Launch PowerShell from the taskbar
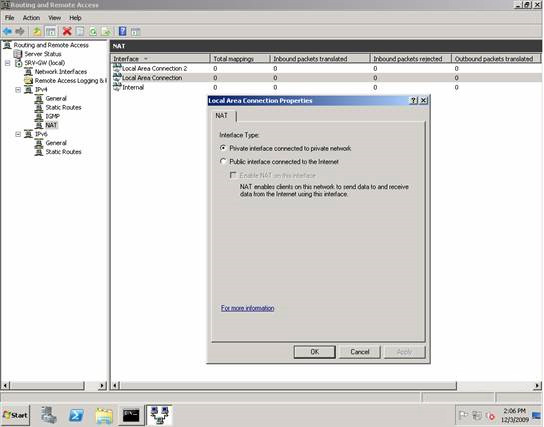The width and height of the screenshot is (544, 427). click(x=76, y=415)
